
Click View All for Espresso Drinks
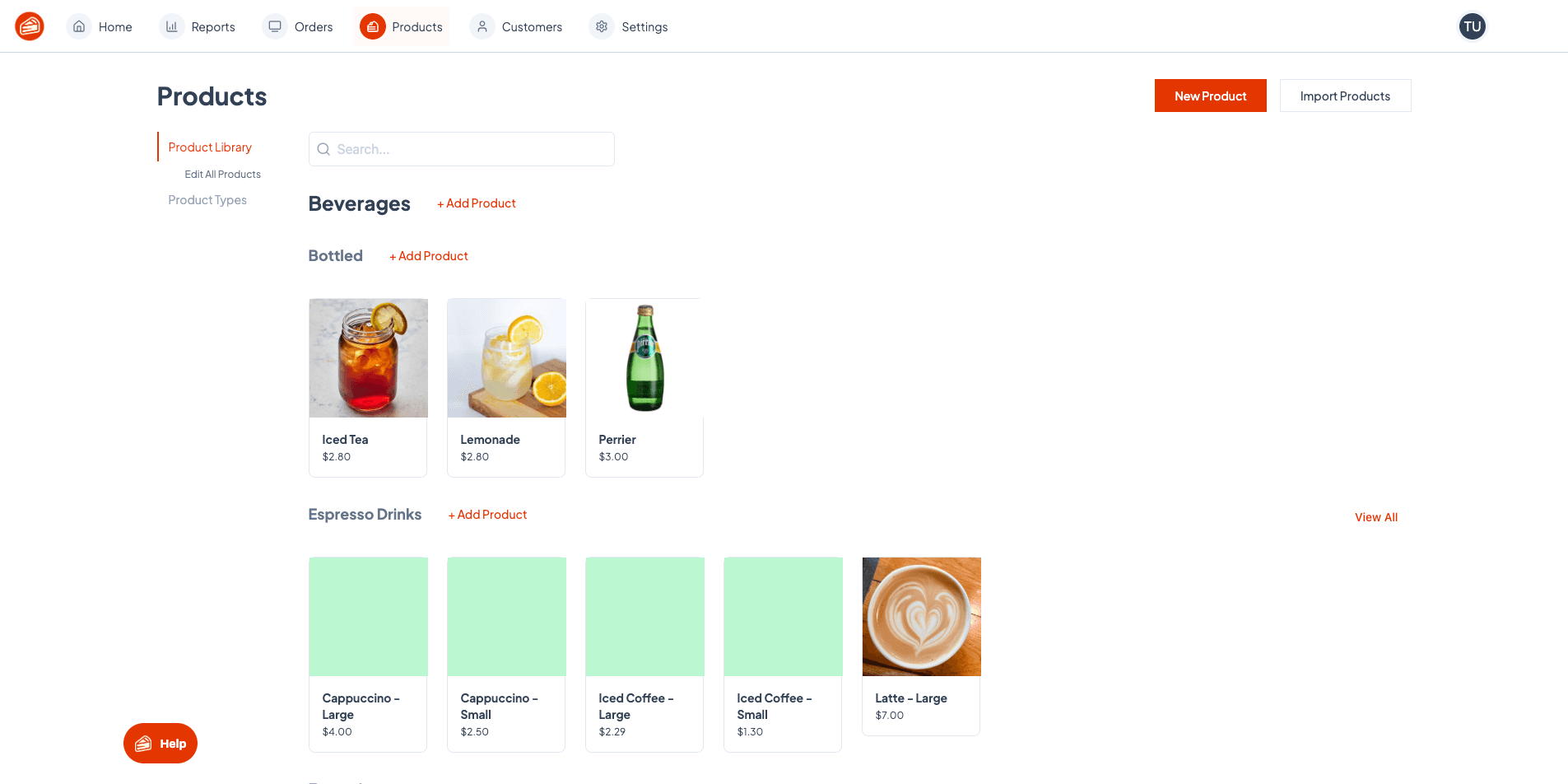[x=1376, y=517]
